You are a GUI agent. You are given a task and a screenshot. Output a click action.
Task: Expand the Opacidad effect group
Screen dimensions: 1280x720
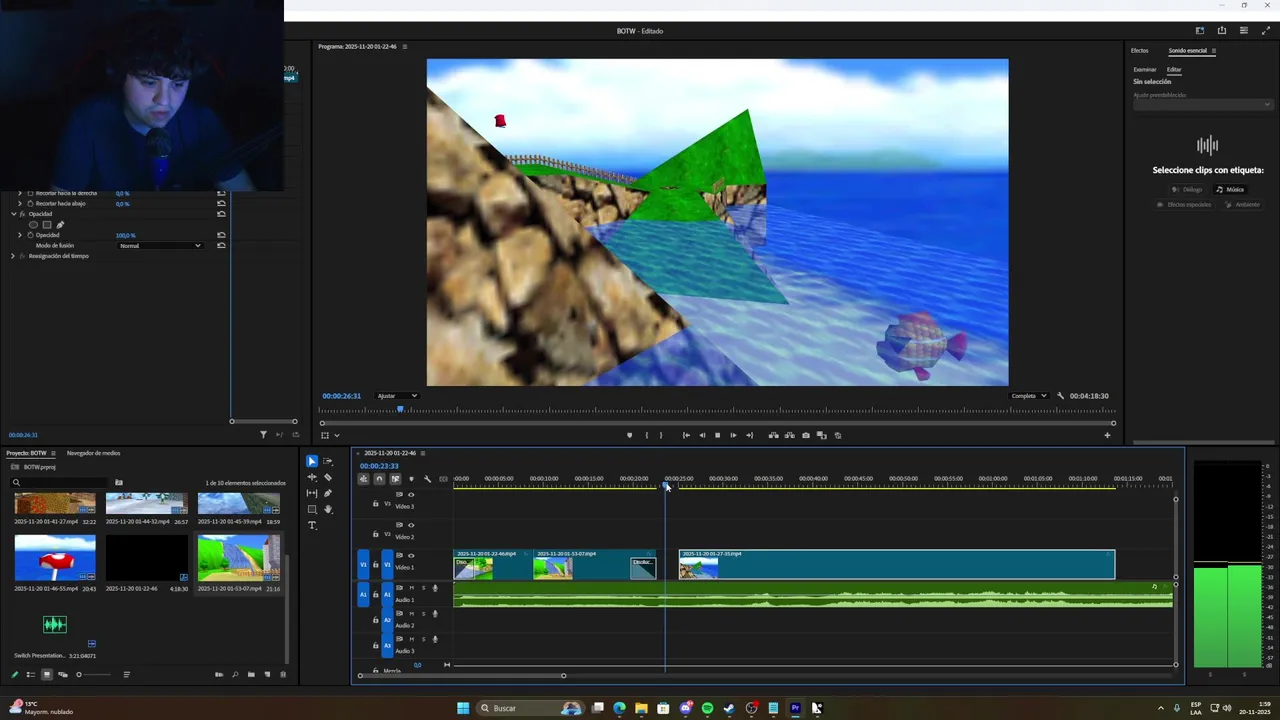(x=13, y=214)
